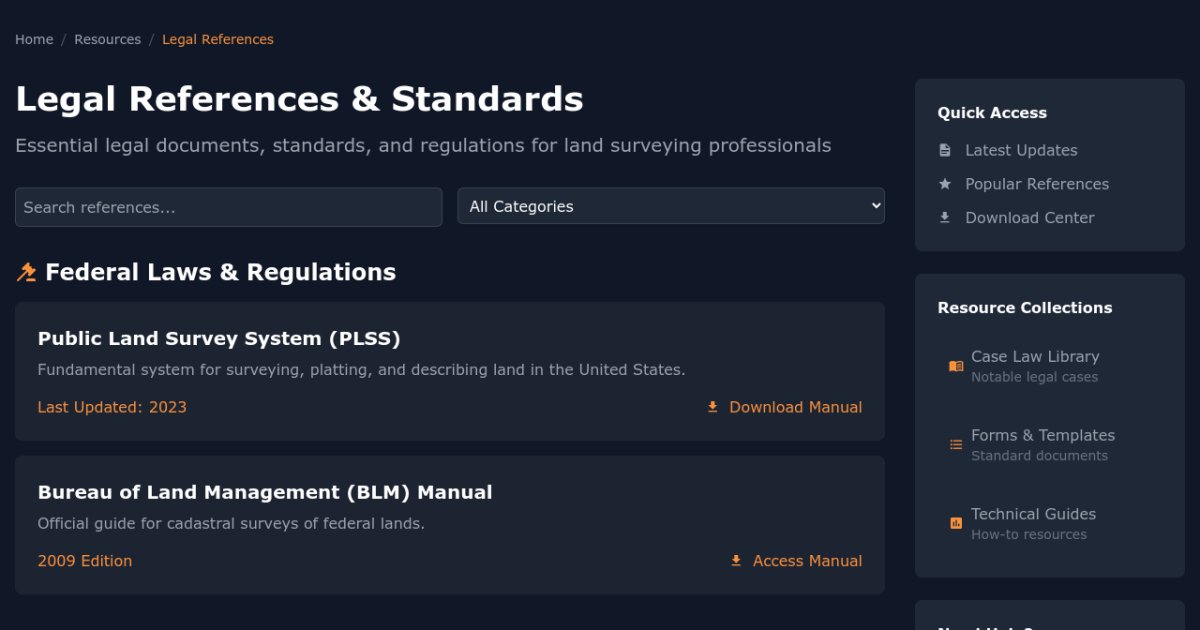This screenshot has height=630, width=1200.
Task: Focus the Search references input field
Action: (228, 207)
